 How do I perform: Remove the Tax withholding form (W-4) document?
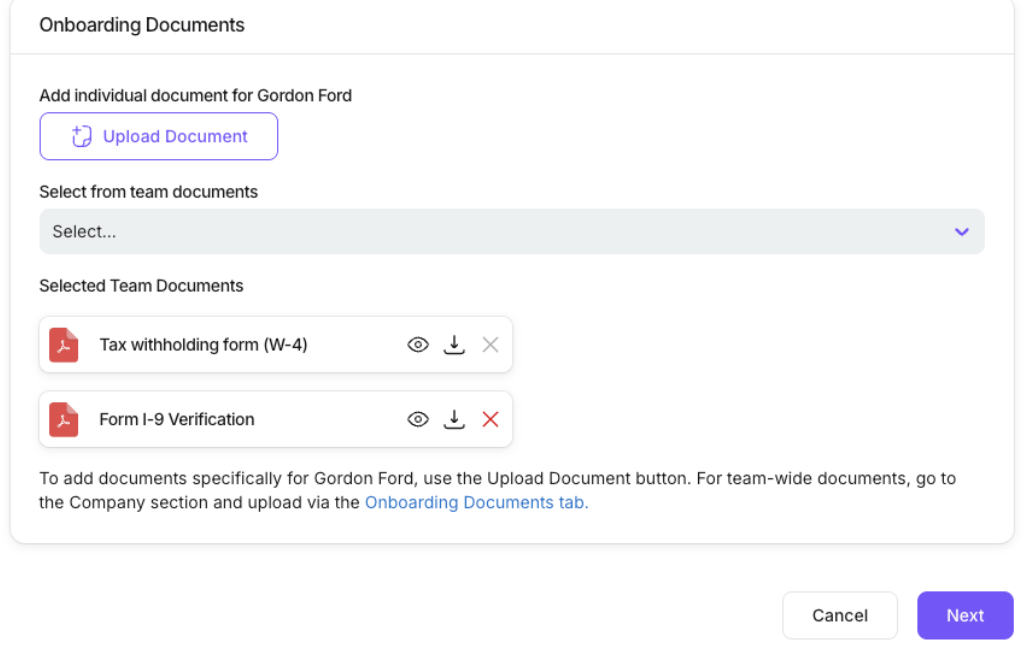(490, 345)
